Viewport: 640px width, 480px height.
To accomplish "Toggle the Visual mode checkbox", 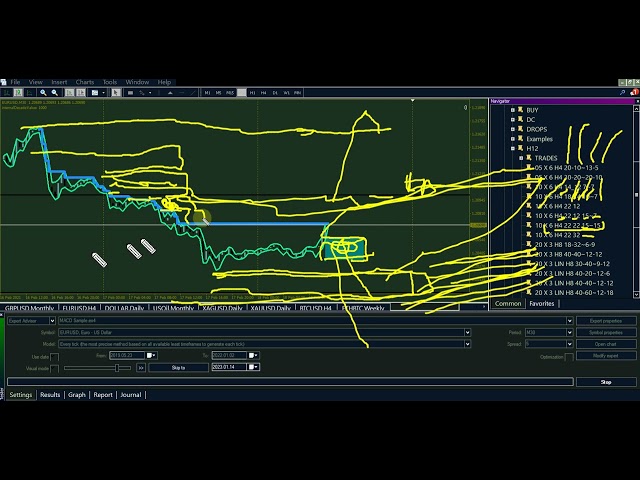I will [x=53, y=367].
